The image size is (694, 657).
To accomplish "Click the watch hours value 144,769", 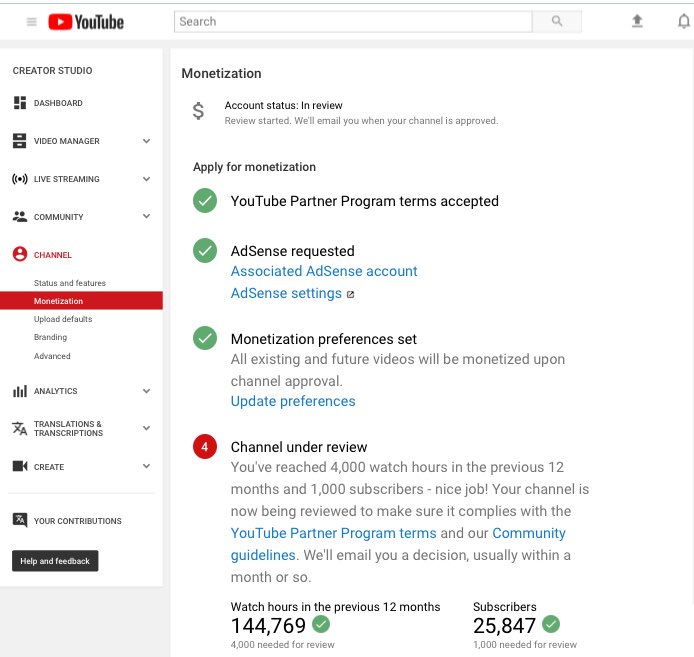I will point(268,626).
